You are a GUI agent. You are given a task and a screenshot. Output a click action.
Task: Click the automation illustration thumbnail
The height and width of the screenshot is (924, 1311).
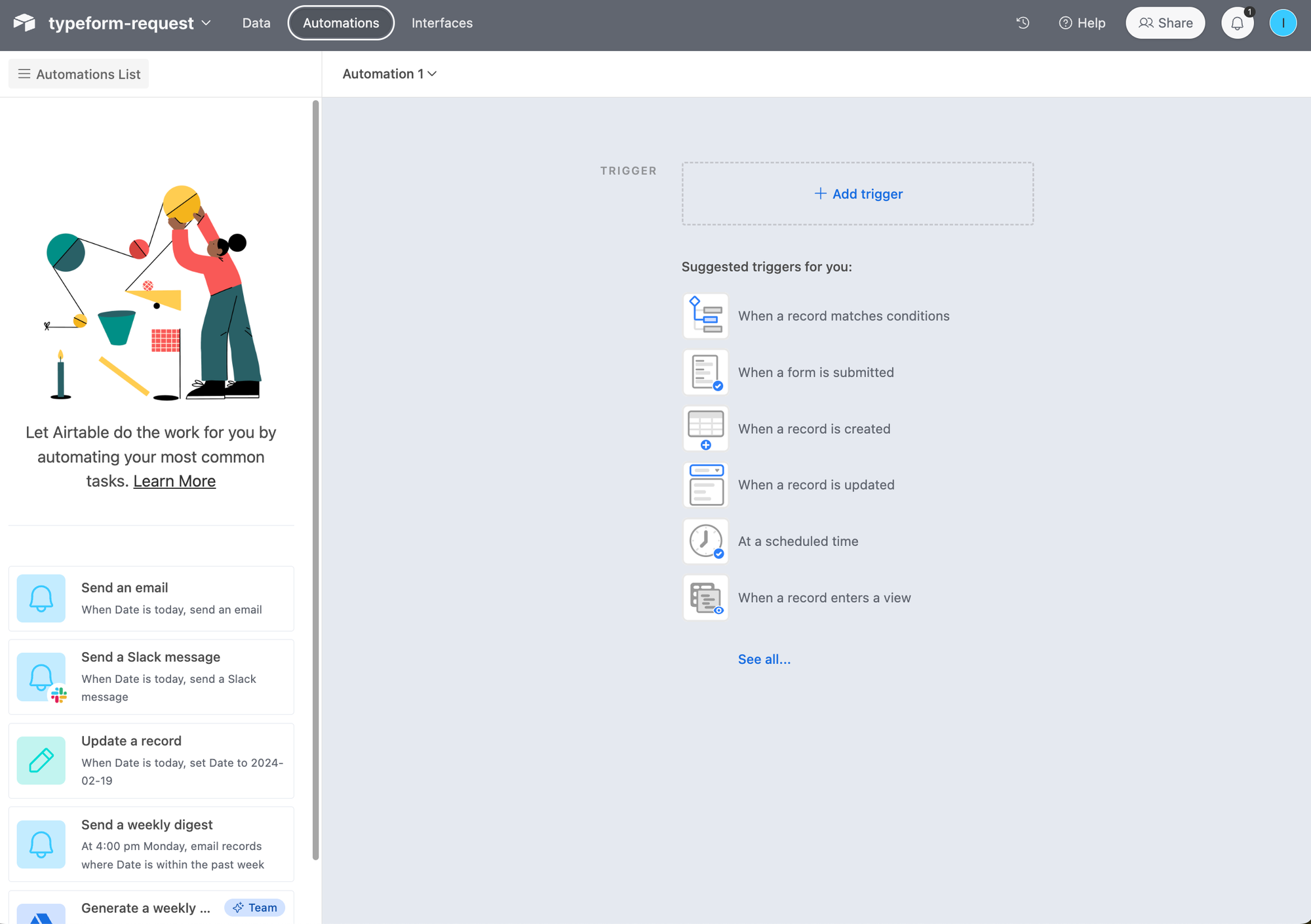pyautogui.click(x=153, y=293)
